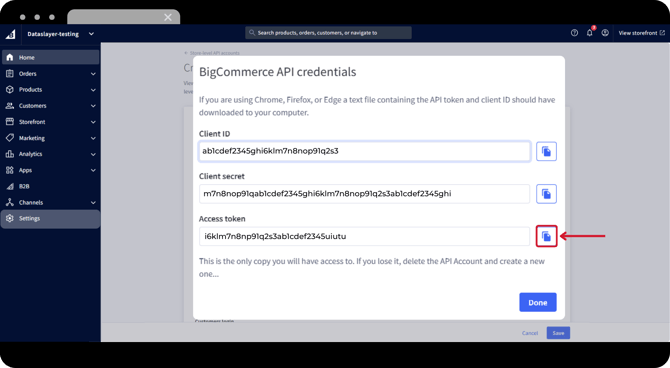Click the search magnifier icon
This screenshot has height=368, width=670.
pyautogui.click(x=252, y=32)
